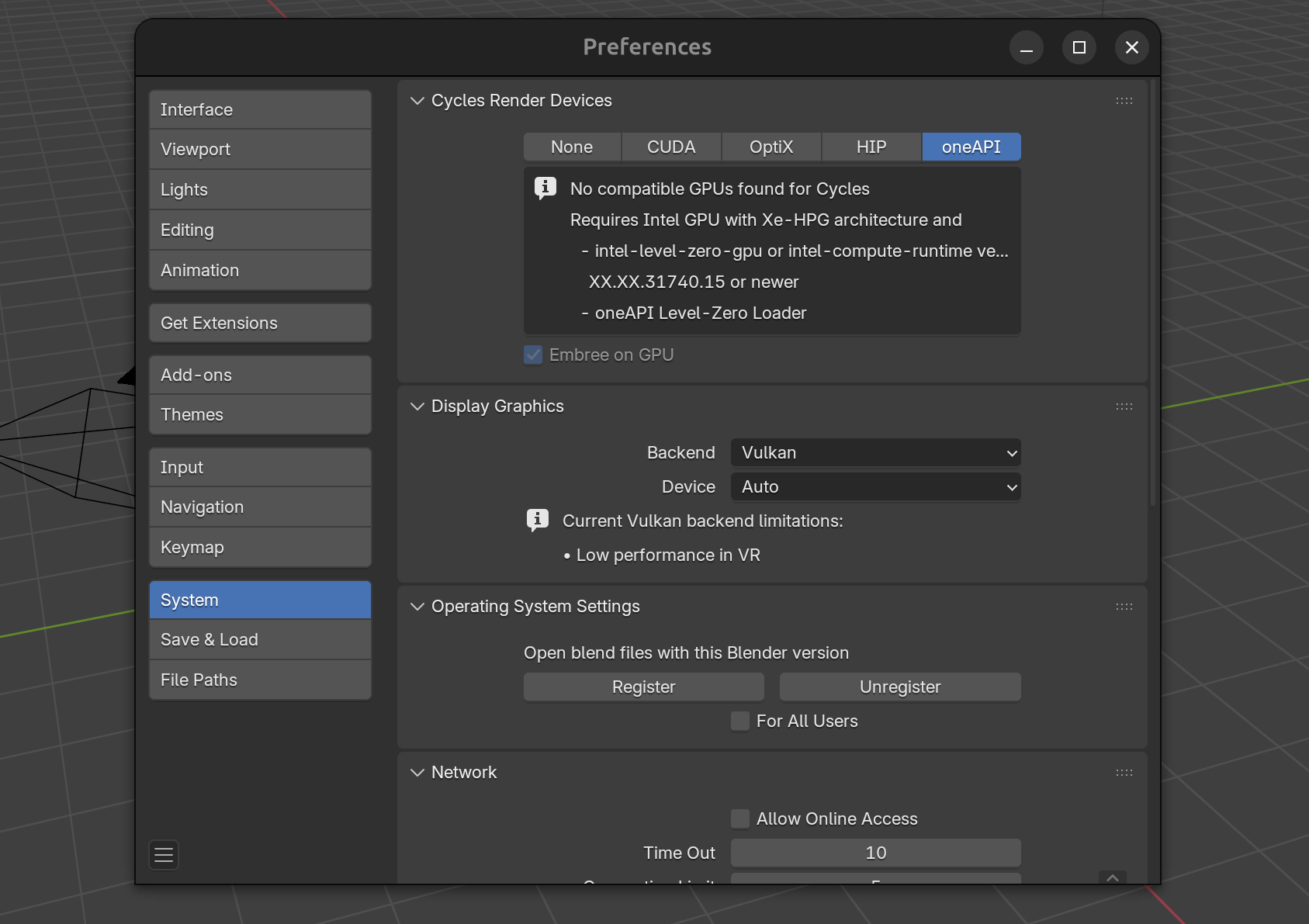
Task: Click the scroll-up arrow at bottom right
Action: tap(1112, 877)
